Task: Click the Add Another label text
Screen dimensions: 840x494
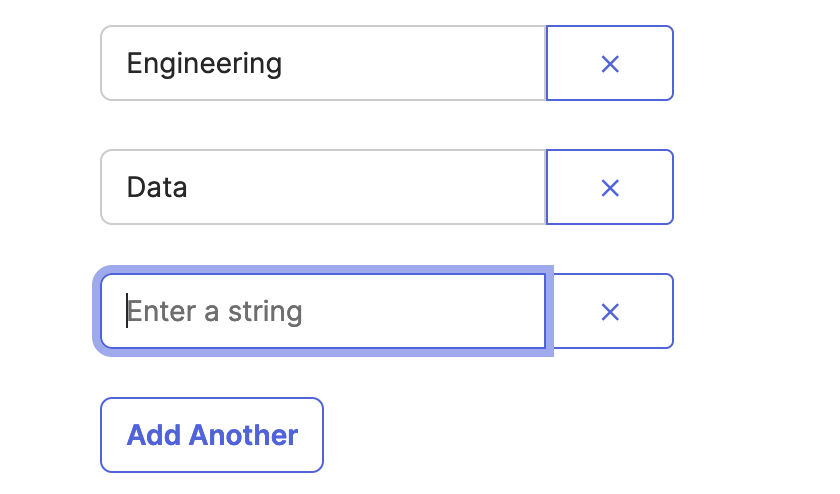Action: pyautogui.click(x=212, y=435)
